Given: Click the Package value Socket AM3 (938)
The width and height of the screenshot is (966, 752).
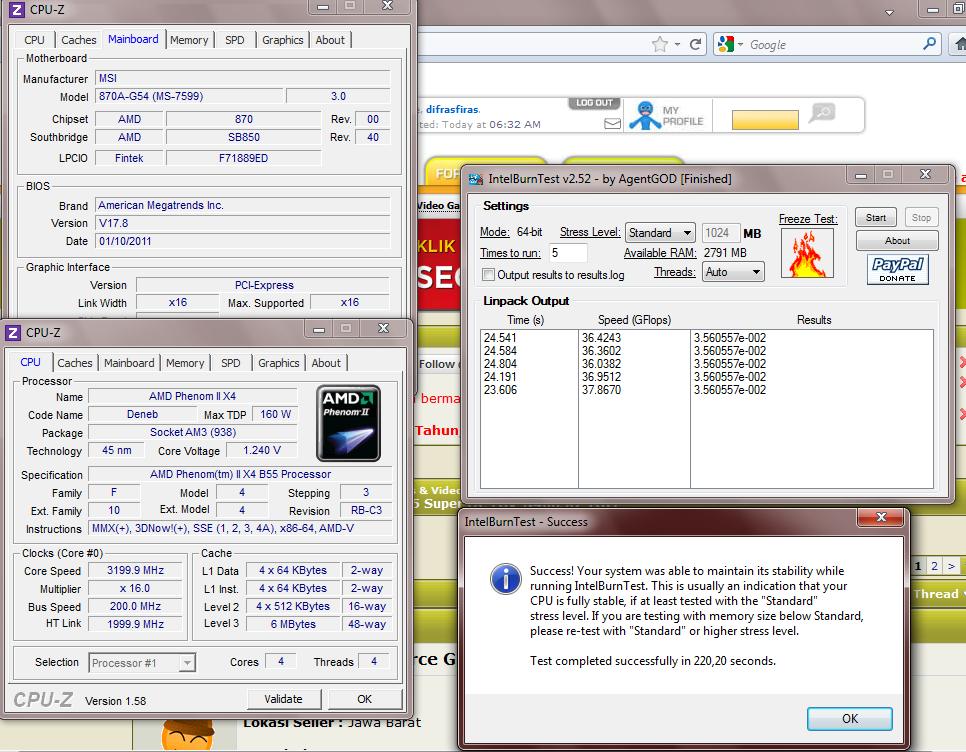Looking at the screenshot, I should pyautogui.click(x=193, y=432).
